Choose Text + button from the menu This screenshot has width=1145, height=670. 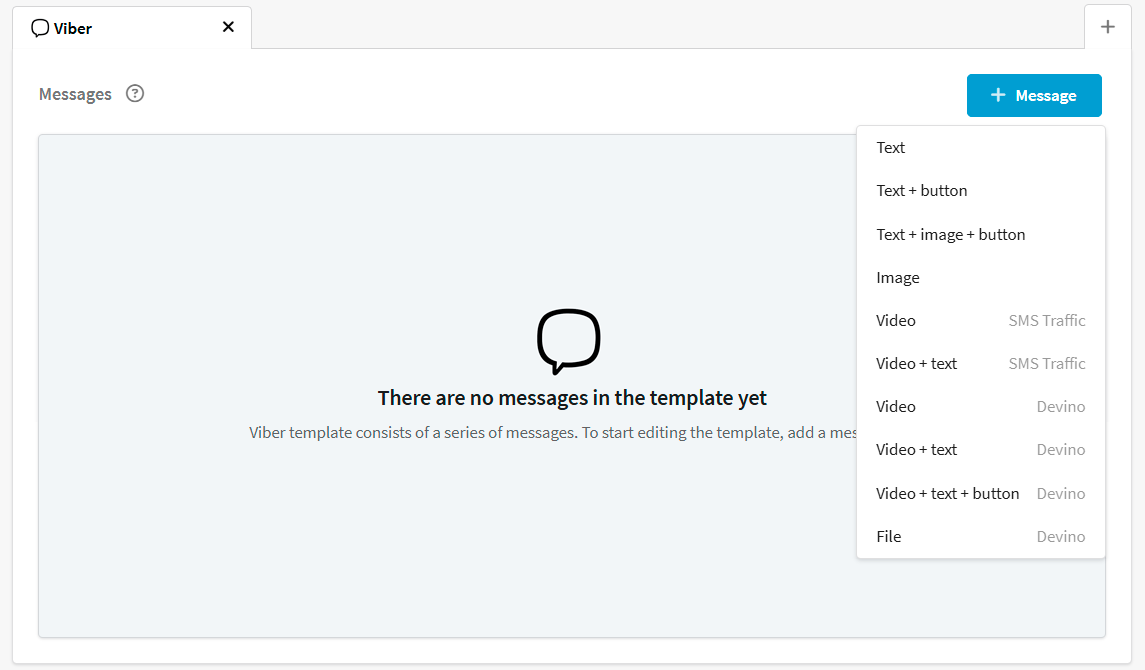(981, 190)
